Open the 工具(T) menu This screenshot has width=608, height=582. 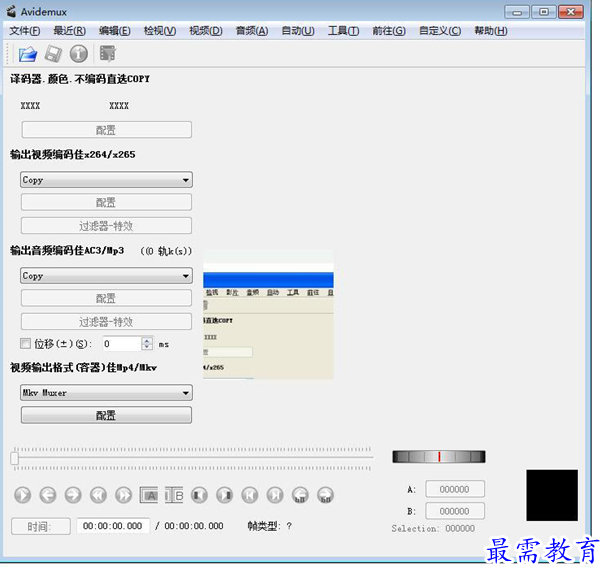(343, 30)
